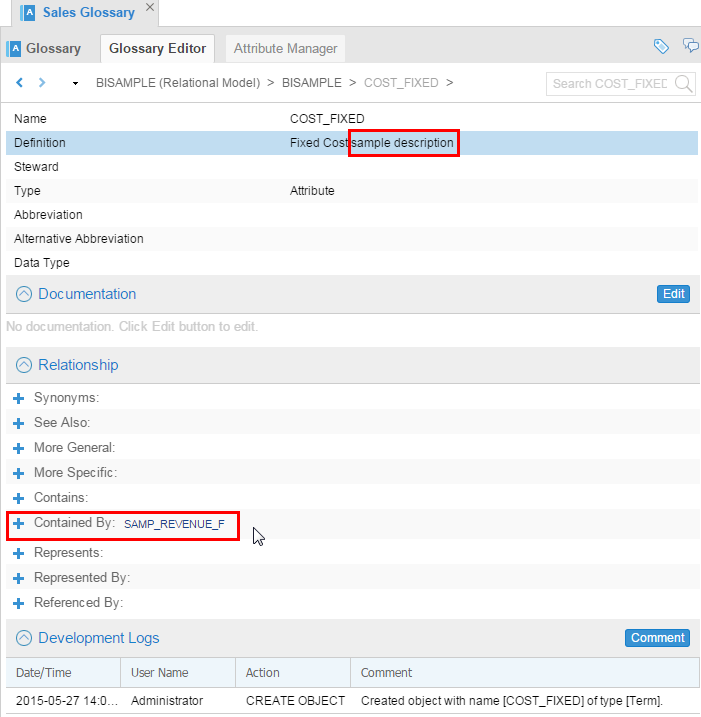Image resolution: width=701 pixels, height=717 pixels.
Task: Open the comments speech bubble icon
Action: click(690, 45)
